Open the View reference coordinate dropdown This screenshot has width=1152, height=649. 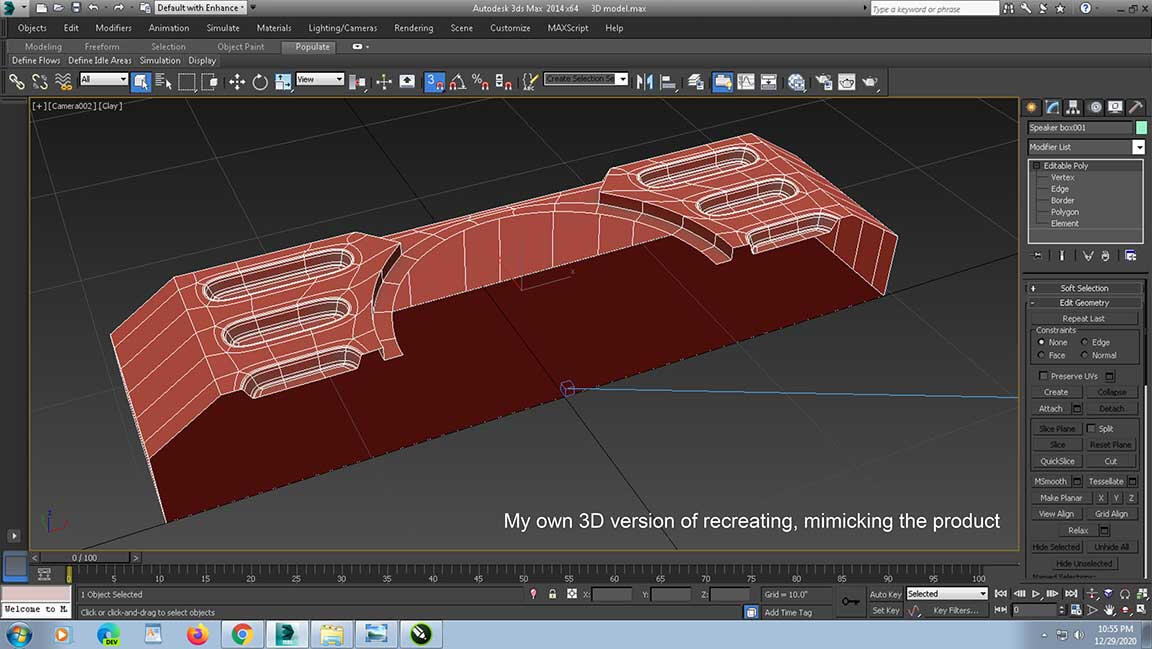[x=320, y=80]
